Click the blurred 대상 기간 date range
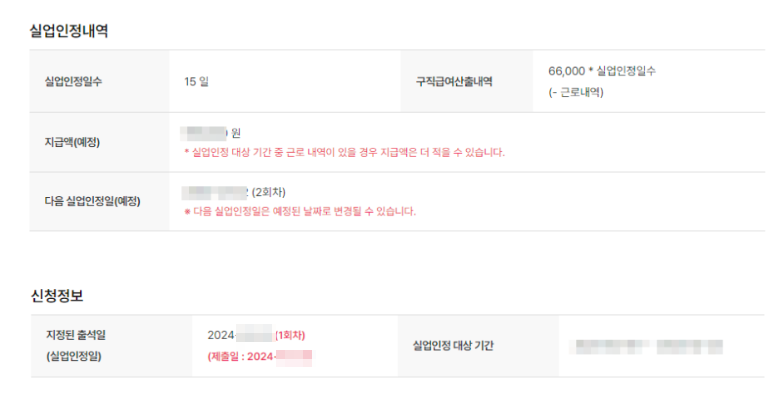The image size is (783, 395). coord(649,347)
